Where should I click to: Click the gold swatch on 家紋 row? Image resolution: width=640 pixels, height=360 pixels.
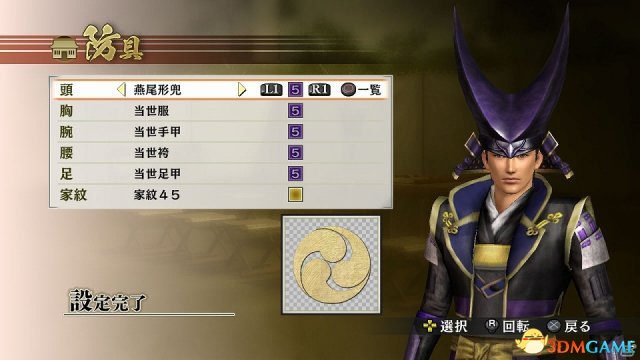(x=295, y=195)
